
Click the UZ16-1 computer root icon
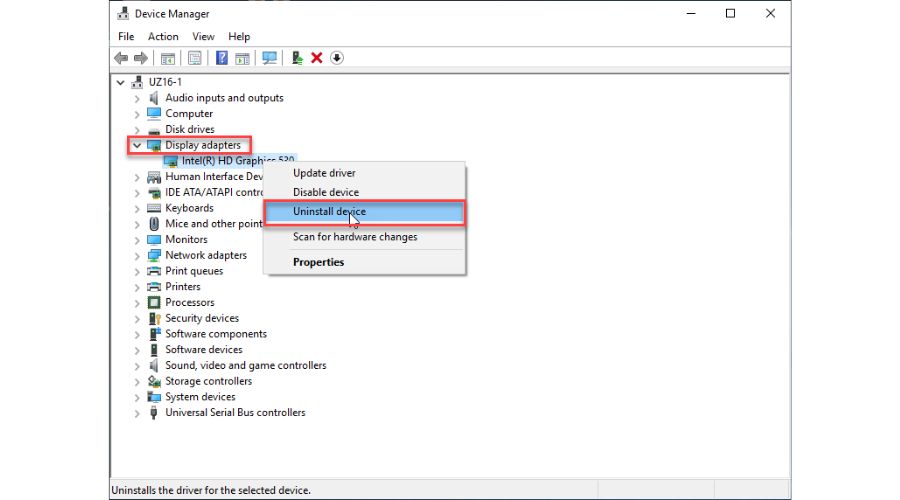tap(137, 82)
